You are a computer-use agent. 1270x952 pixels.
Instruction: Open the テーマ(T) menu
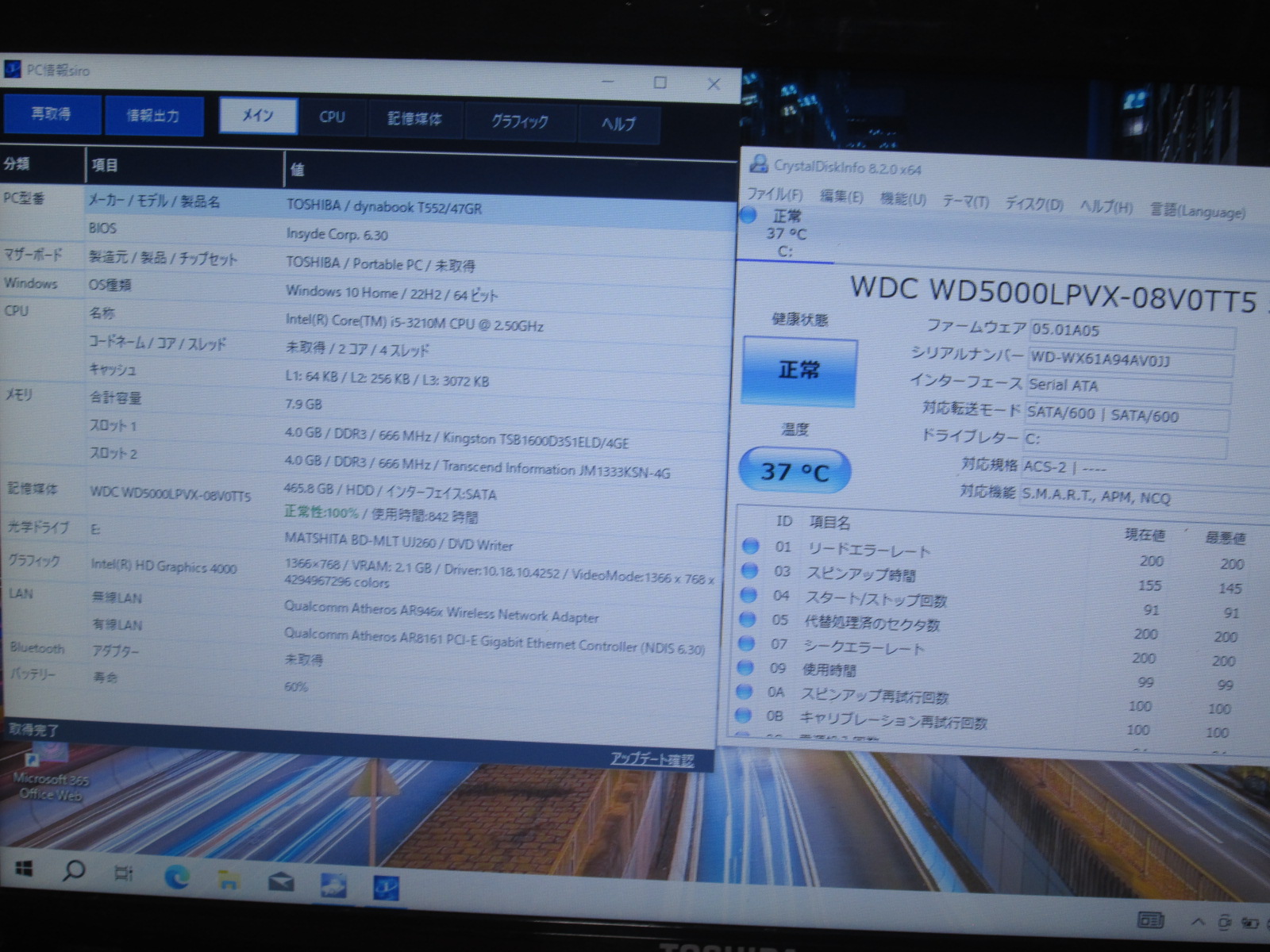coord(966,202)
